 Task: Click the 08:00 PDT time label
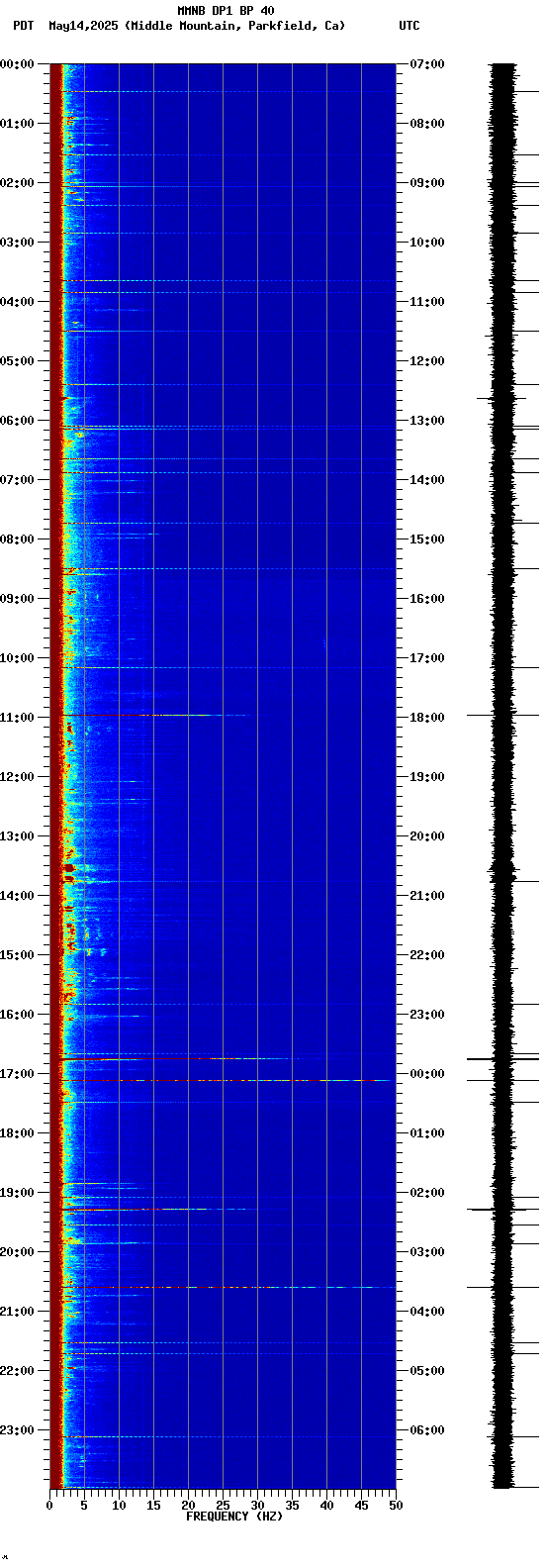17,539
